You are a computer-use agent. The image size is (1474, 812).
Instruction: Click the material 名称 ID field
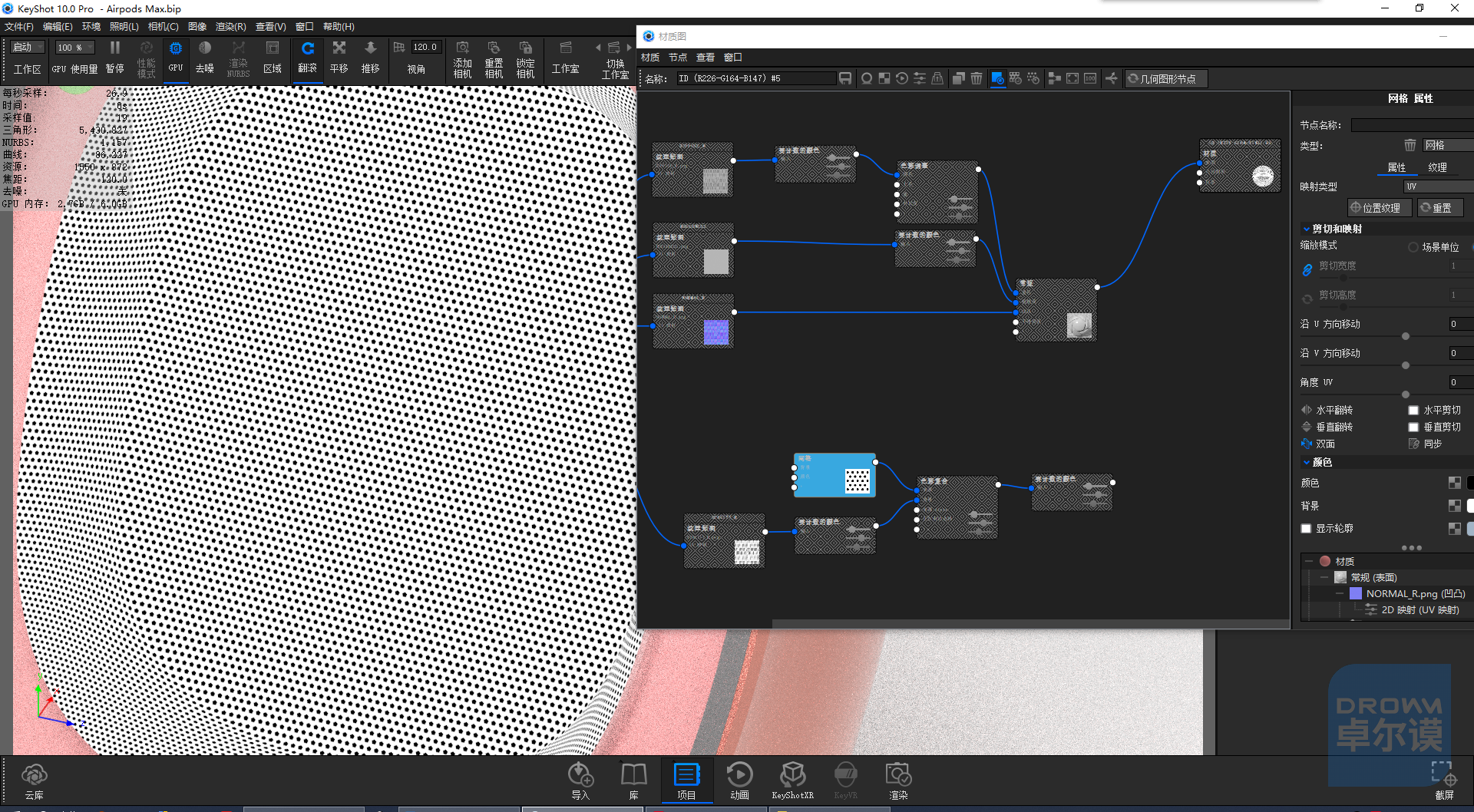click(x=755, y=78)
